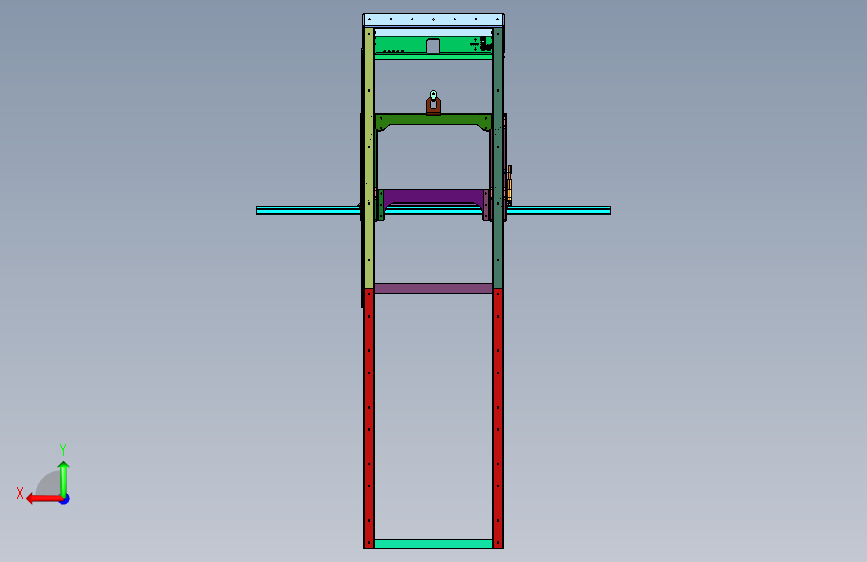Click the blue Z axis dot of triad

65,499
